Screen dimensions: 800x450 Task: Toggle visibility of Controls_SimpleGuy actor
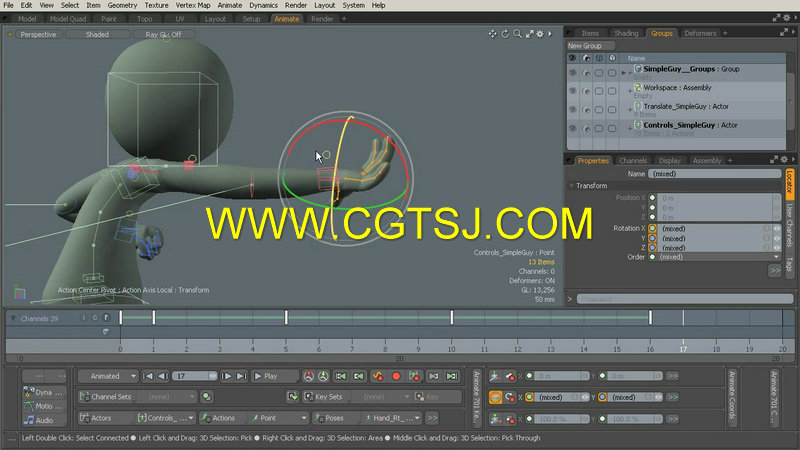[572, 128]
